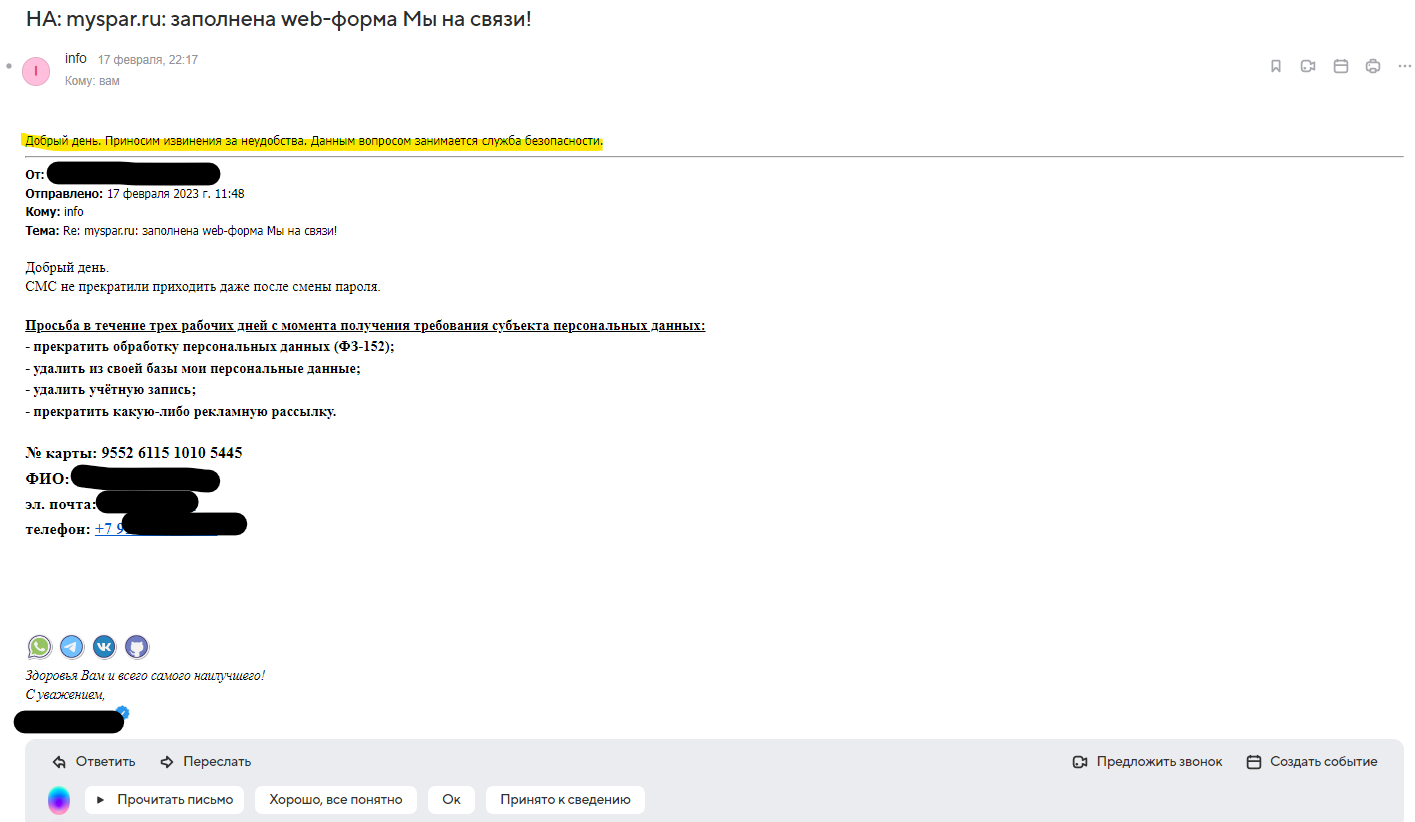The image size is (1415, 822).
Task: Click Прочитать письмо read-aloud button
Action: pos(164,800)
